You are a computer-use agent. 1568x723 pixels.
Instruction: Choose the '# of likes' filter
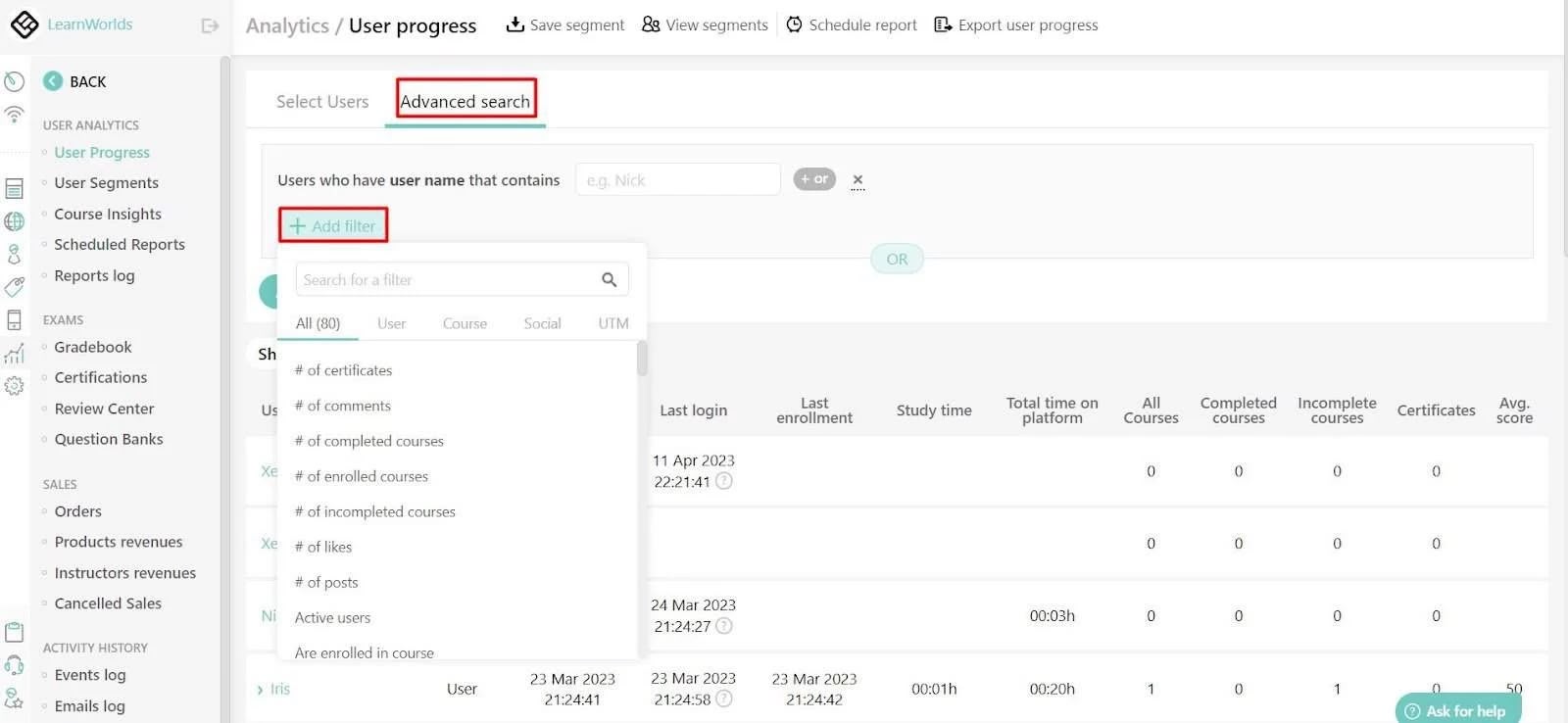point(323,547)
